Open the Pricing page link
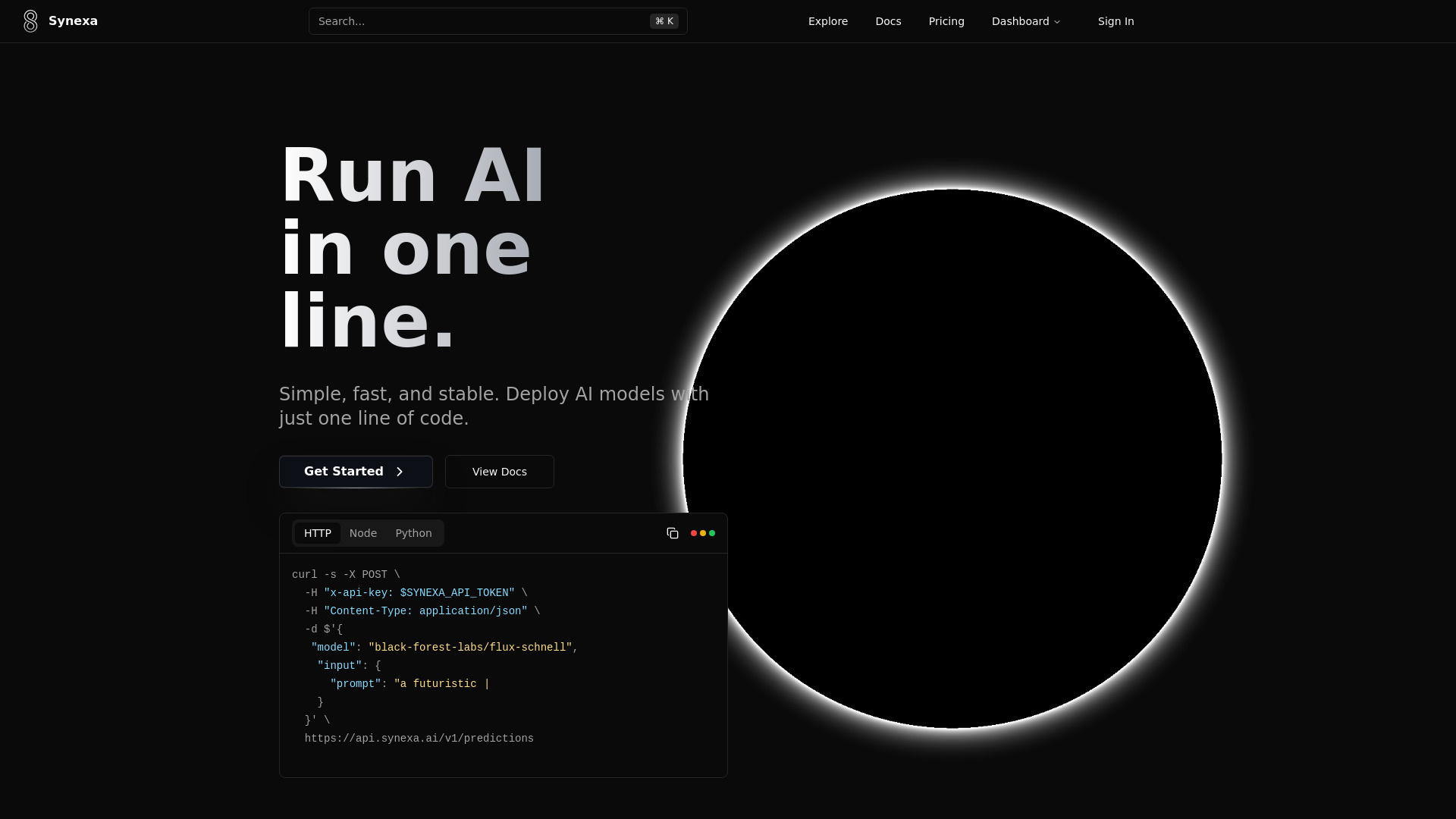 [x=946, y=21]
